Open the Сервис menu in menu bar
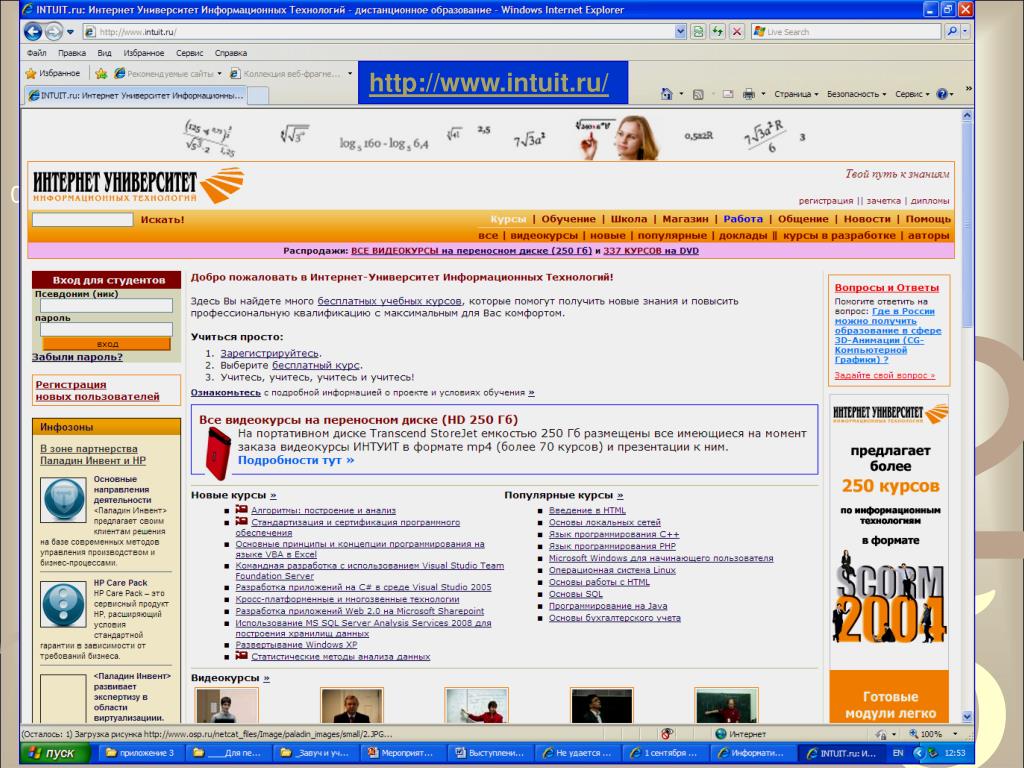The image size is (1024, 768). tap(189, 53)
